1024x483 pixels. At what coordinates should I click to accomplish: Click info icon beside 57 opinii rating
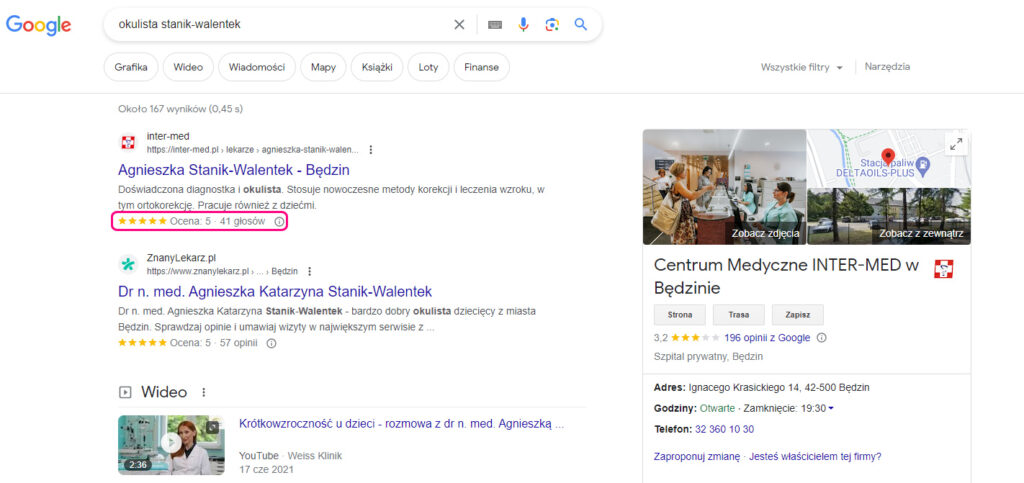[272, 343]
